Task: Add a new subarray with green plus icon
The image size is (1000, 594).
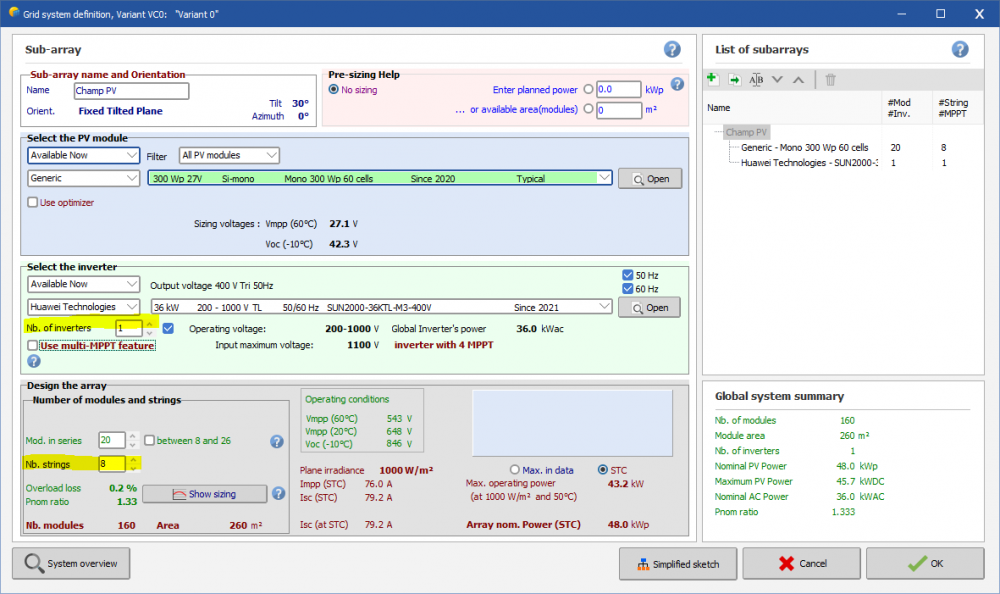Action: [x=713, y=79]
